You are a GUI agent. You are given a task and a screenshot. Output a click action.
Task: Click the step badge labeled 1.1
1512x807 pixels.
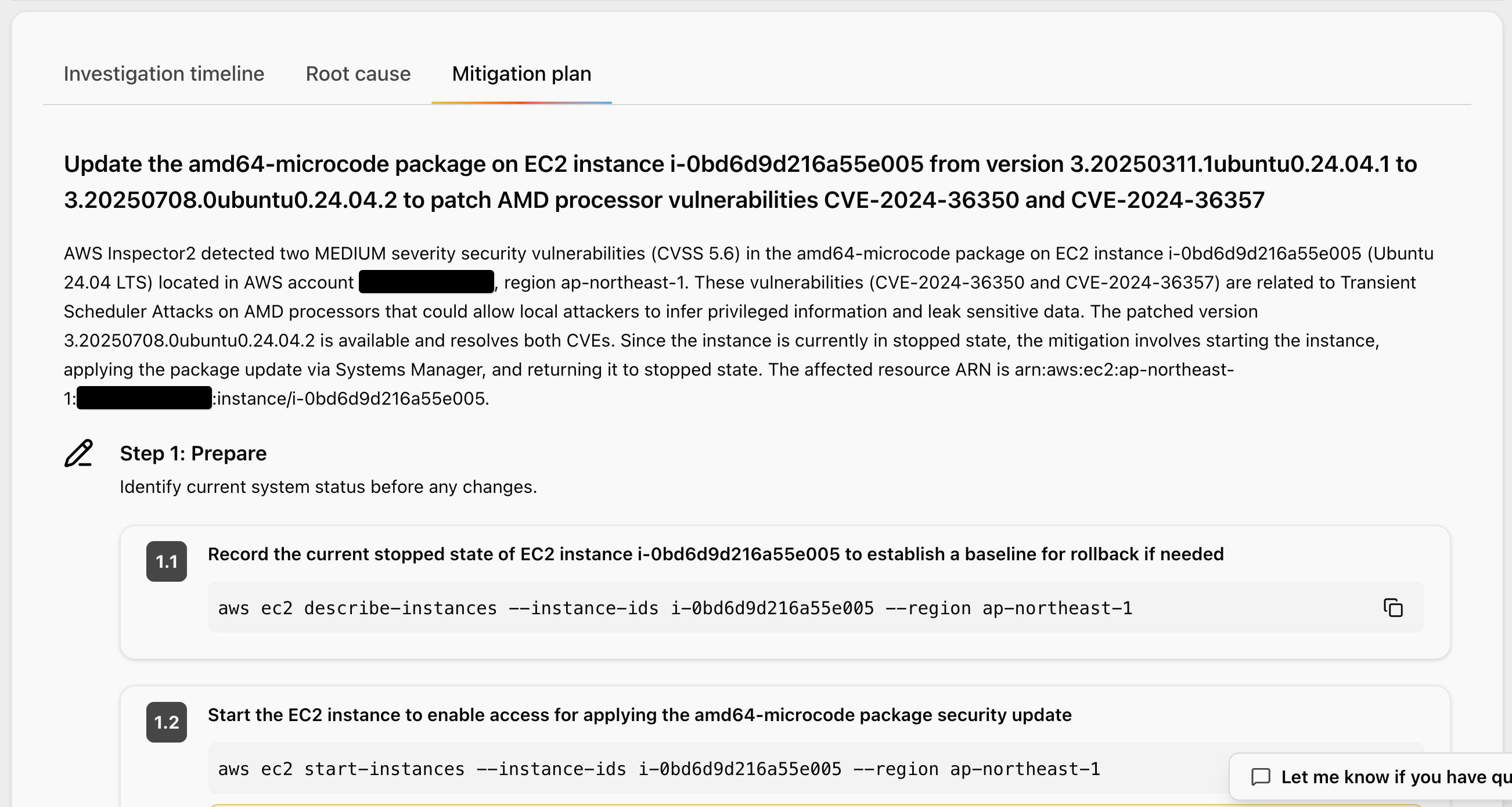coord(167,561)
